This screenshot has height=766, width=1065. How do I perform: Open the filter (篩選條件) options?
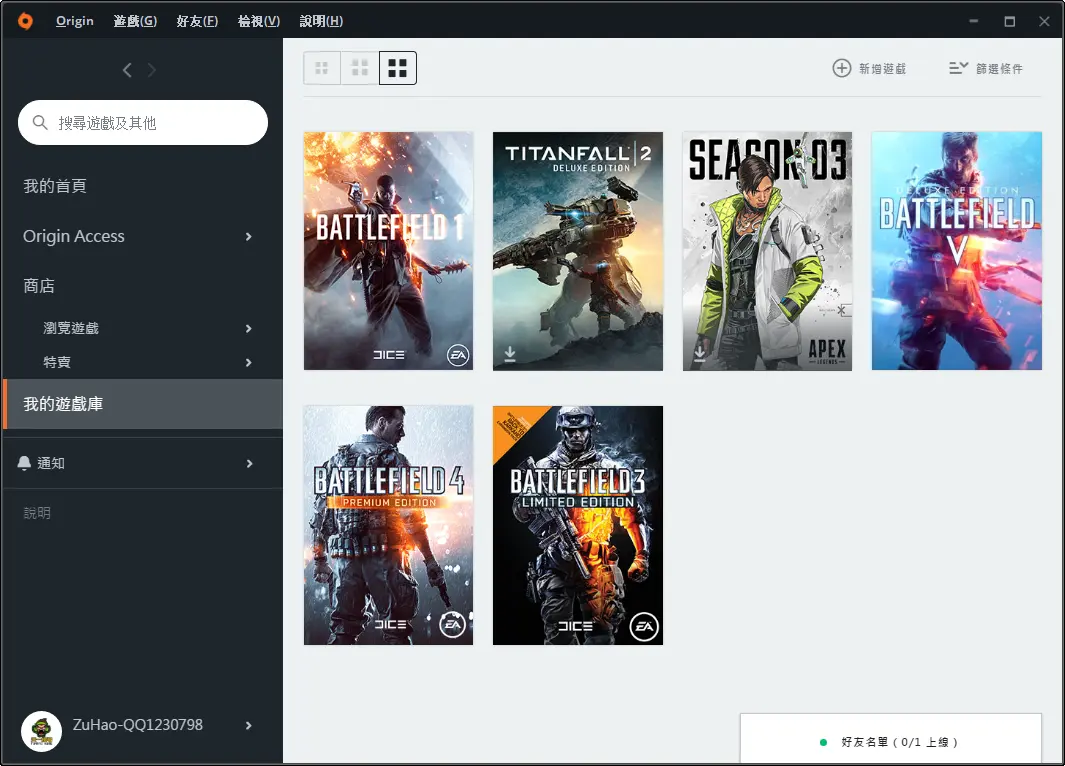click(986, 68)
